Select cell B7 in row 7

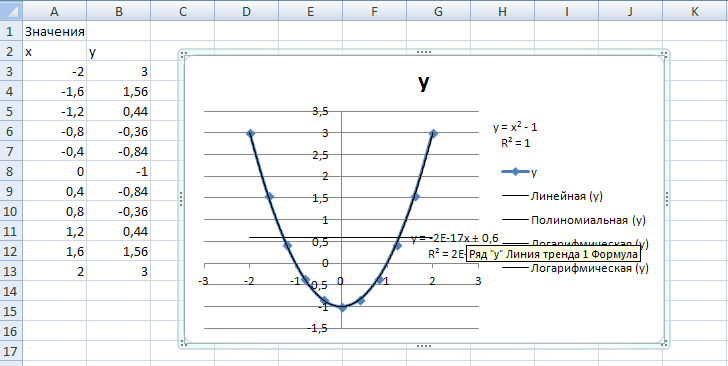[118, 152]
